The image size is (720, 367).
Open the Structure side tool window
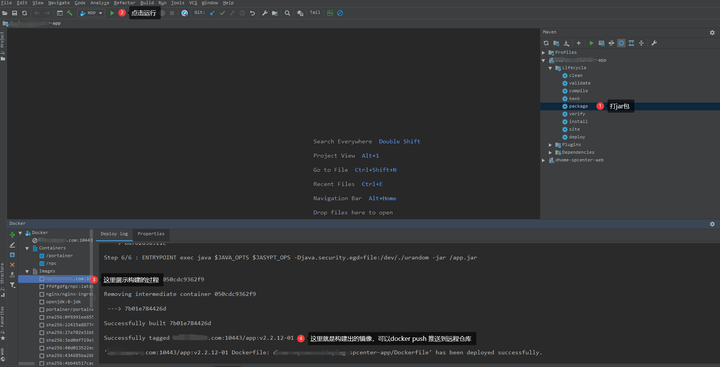pyautogui.click(x=3, y=279)
